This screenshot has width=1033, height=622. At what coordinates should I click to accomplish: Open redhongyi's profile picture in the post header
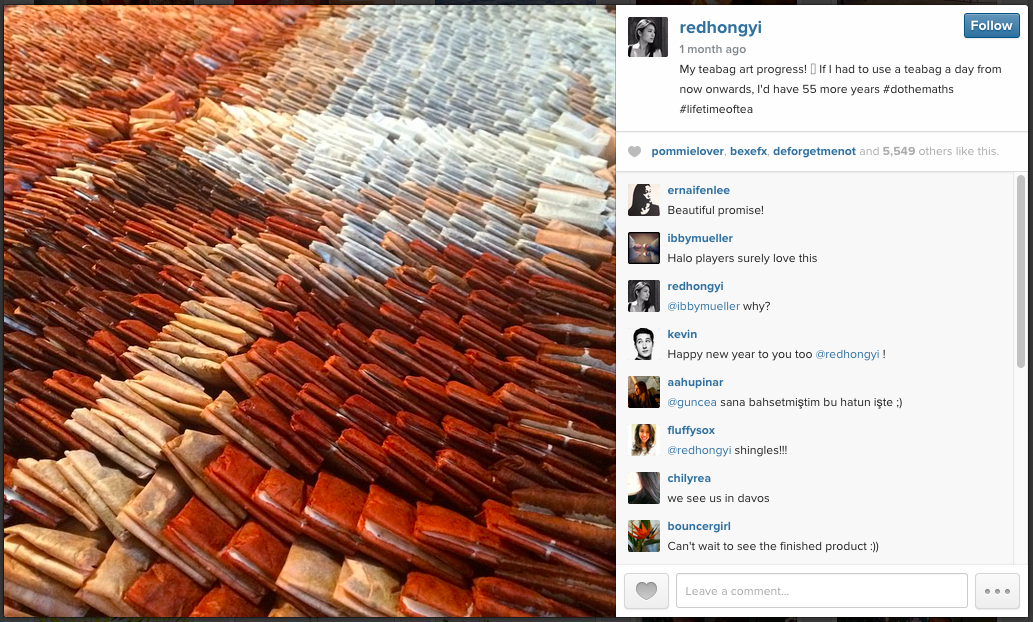648,37
